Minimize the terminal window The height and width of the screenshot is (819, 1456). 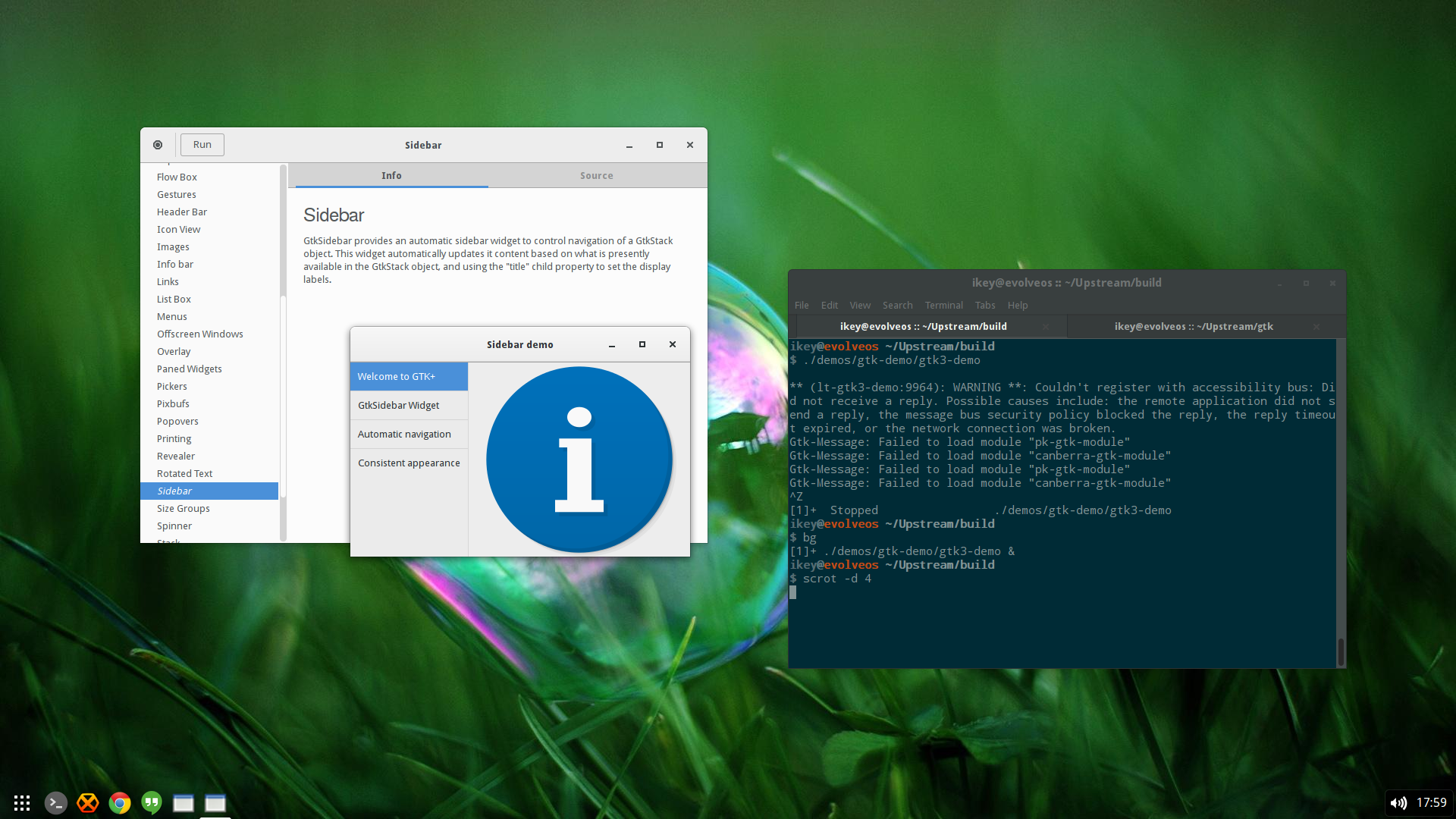pyautogui.click(x=1280, y=283)
